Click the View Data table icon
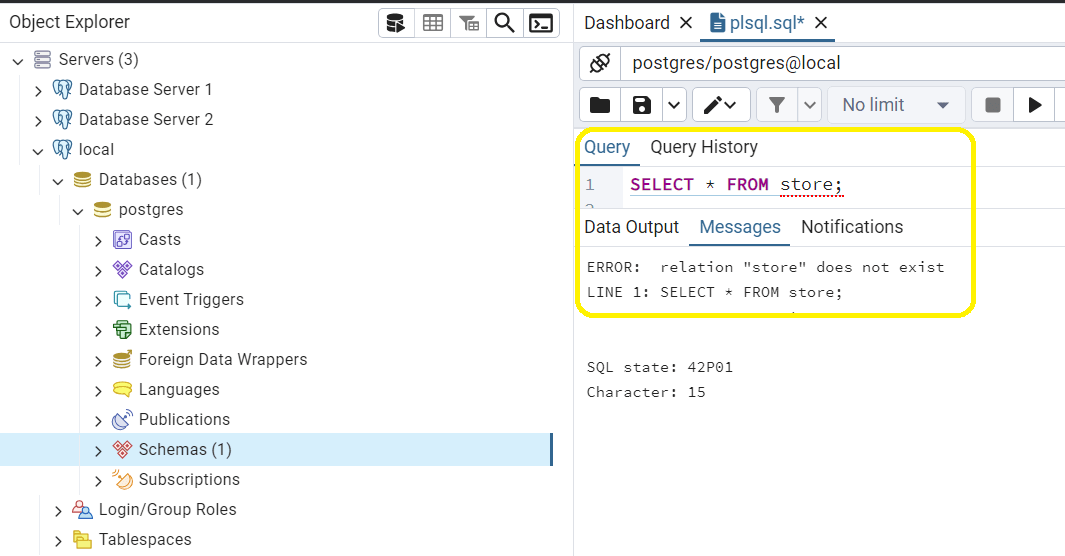 pos(433,23)
